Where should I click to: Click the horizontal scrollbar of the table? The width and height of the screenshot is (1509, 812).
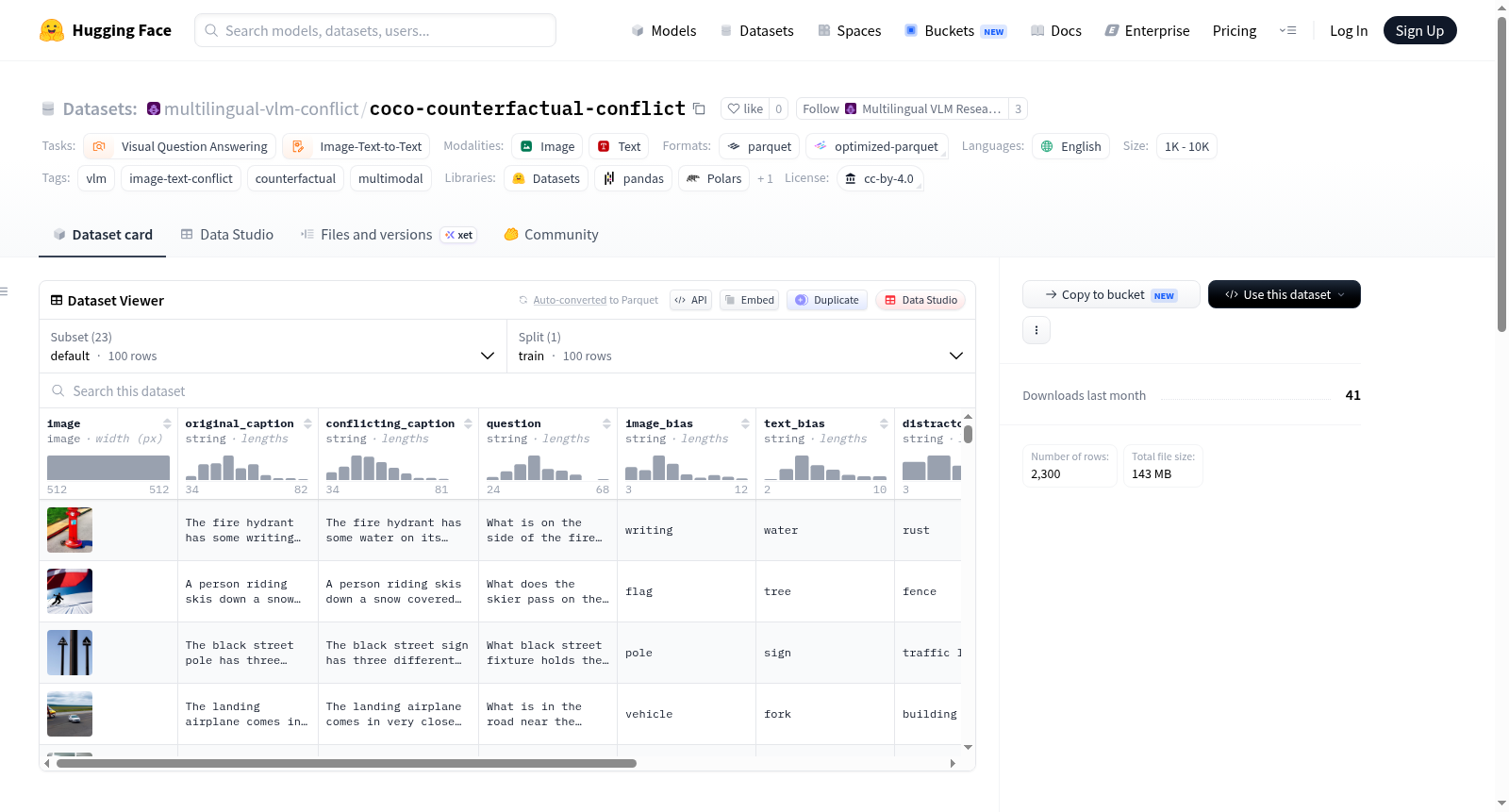coord(346,763)
